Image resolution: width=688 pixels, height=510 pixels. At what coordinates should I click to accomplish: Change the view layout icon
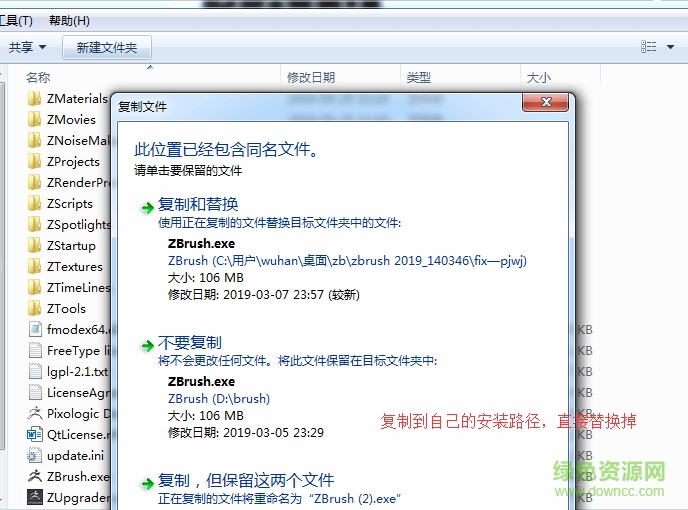click(x=649, y=47)
